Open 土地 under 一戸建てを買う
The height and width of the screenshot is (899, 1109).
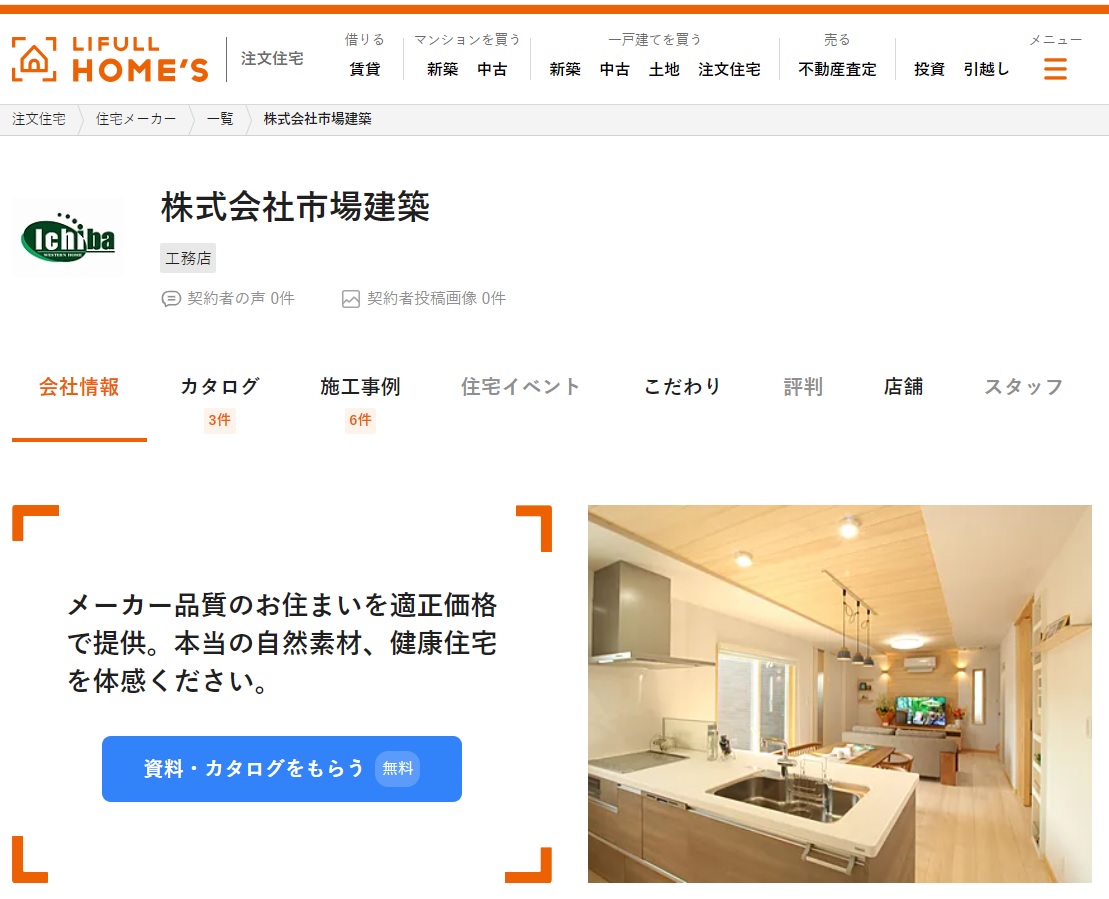pyautogui.click(x=664, y=69)
